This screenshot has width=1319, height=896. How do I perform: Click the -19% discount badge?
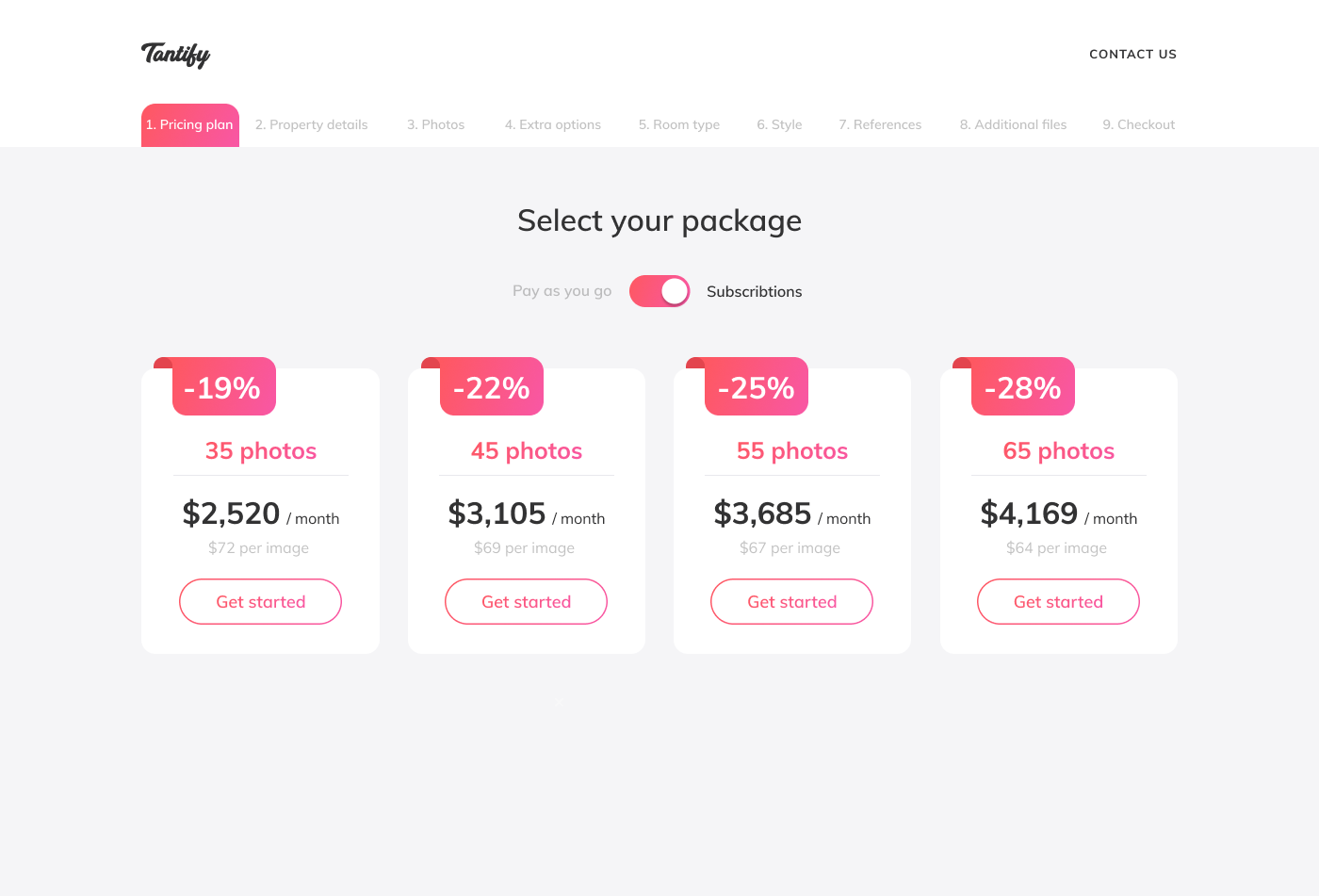[x=223, y=386]
